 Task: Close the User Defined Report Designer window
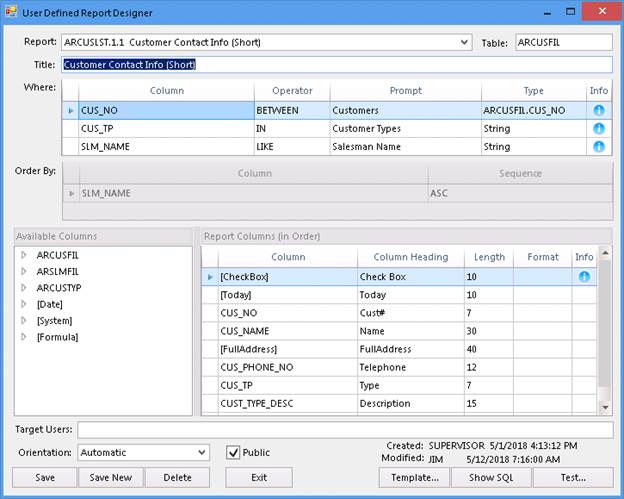602,11
